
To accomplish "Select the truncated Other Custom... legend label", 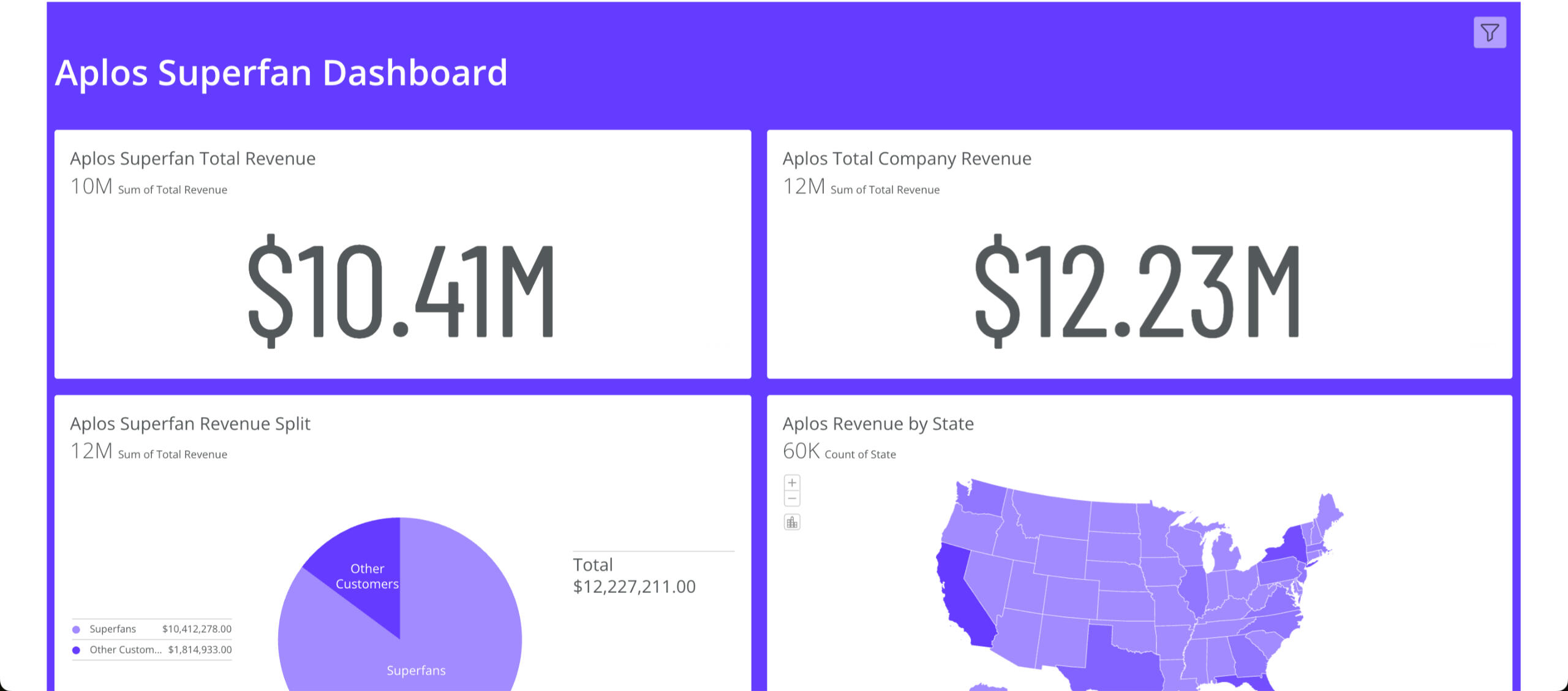I will [126, 650].
